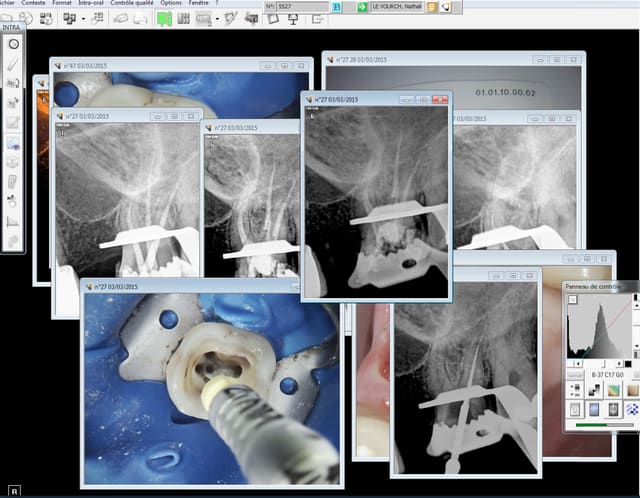Click the grey tooth filter icon in control panel
640x498 pixels.
[575, 409]
